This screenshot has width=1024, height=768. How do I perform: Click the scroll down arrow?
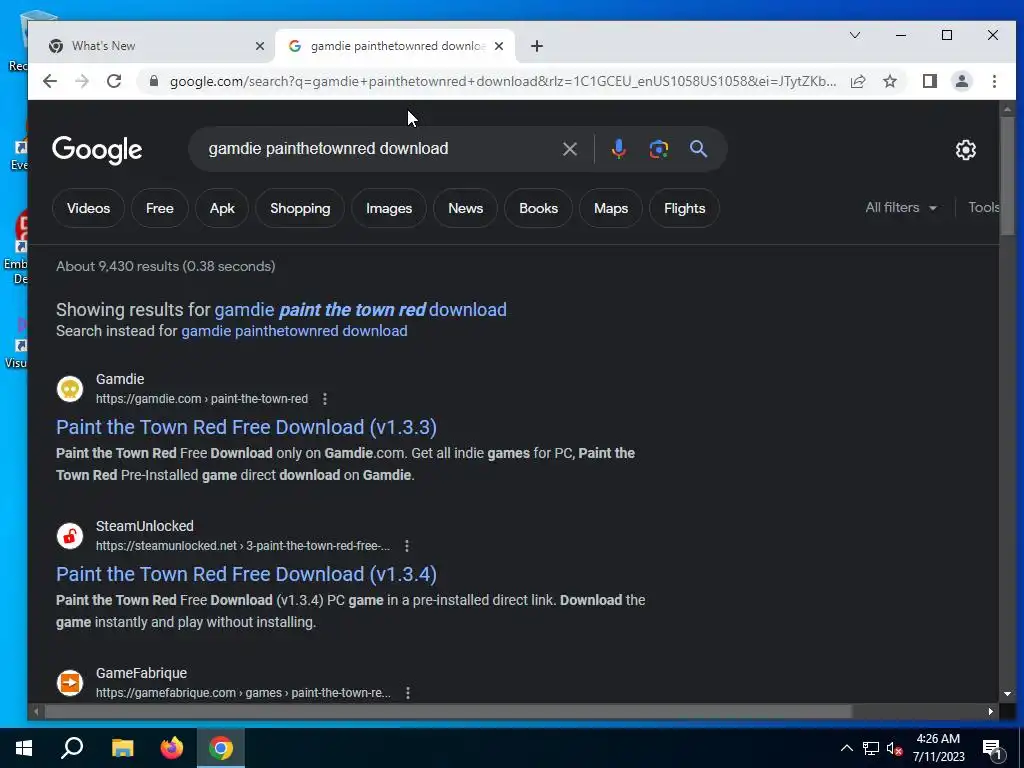coord(1007,694)
